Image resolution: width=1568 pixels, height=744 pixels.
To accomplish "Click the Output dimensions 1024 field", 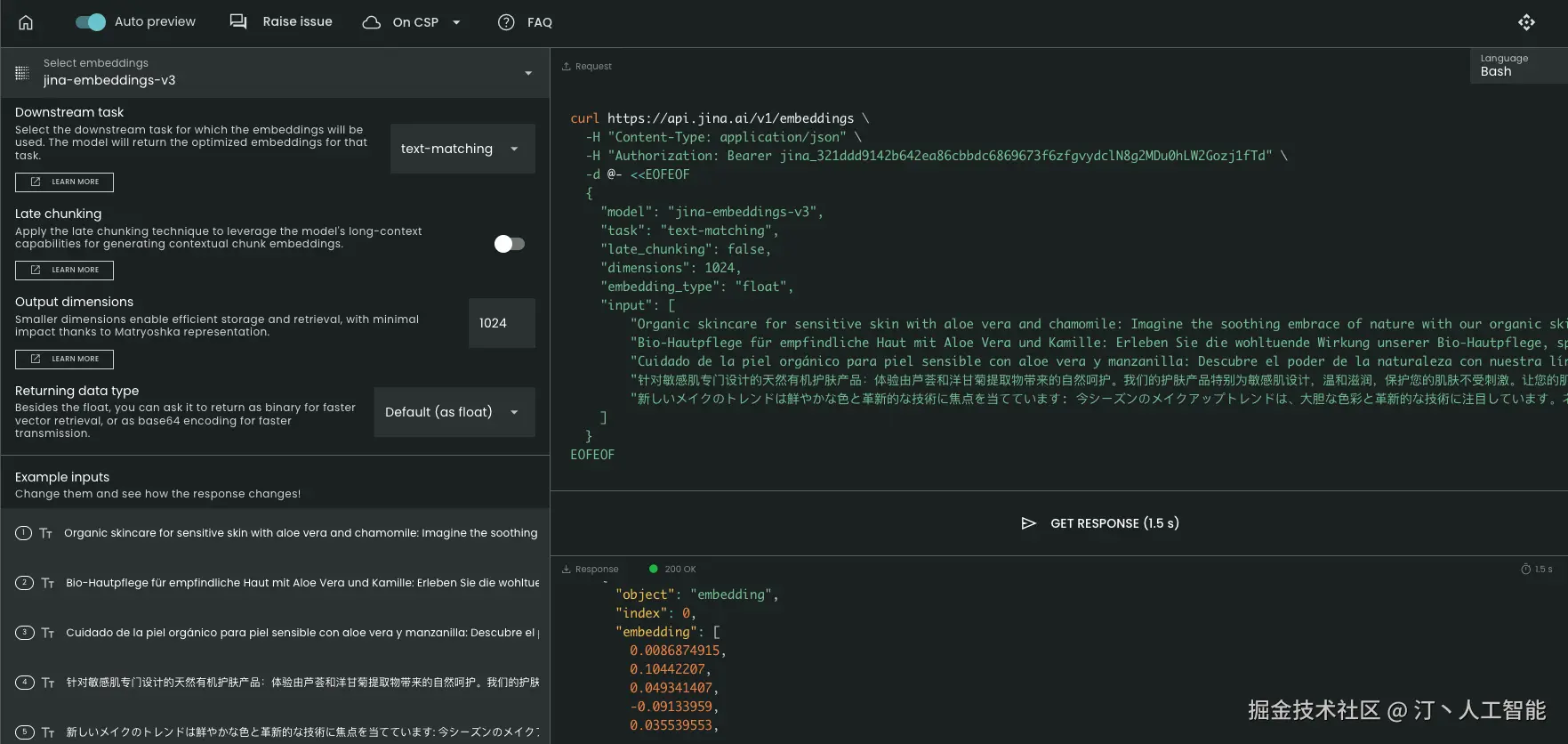I will pos(501,323).
